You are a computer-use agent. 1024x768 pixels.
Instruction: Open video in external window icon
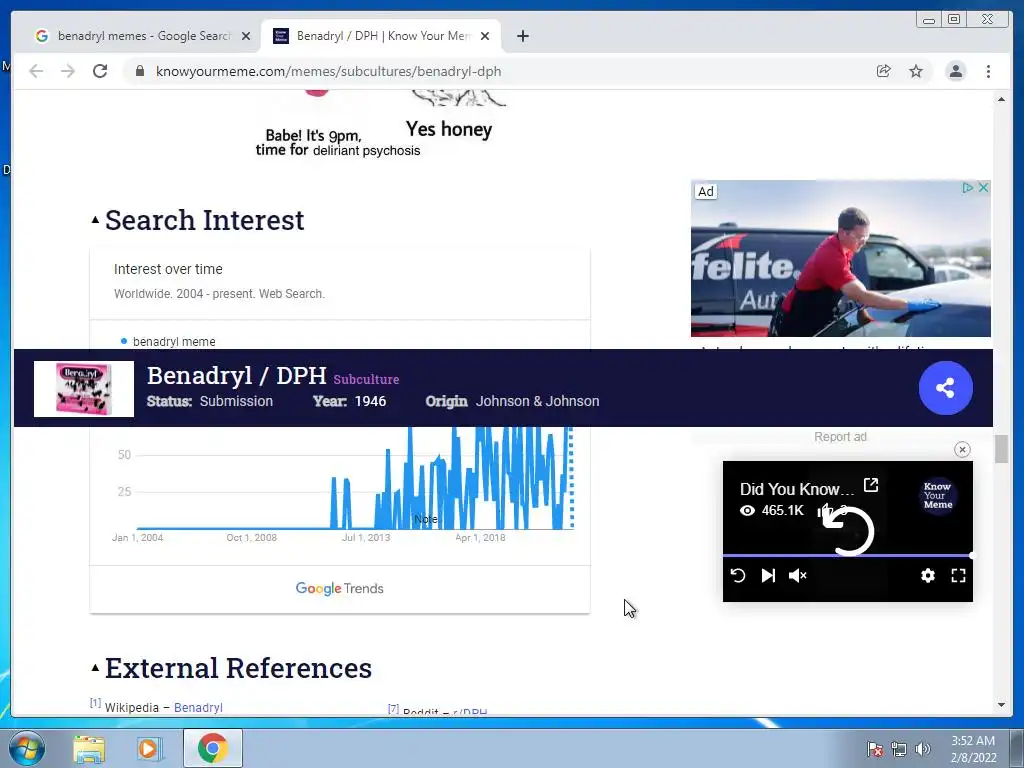tap(871, 485)
